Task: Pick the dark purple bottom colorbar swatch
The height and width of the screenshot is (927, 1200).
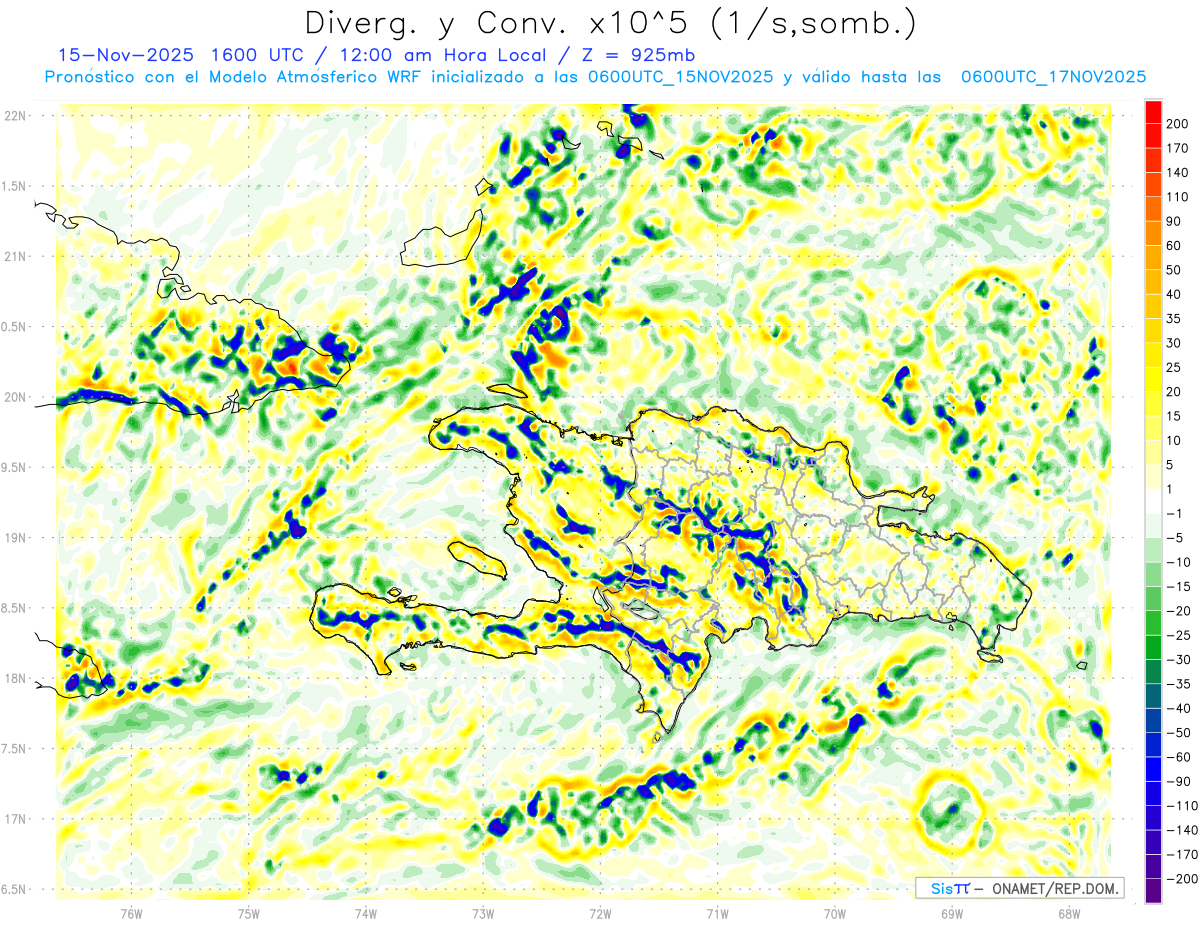Action: point(1153,891)
